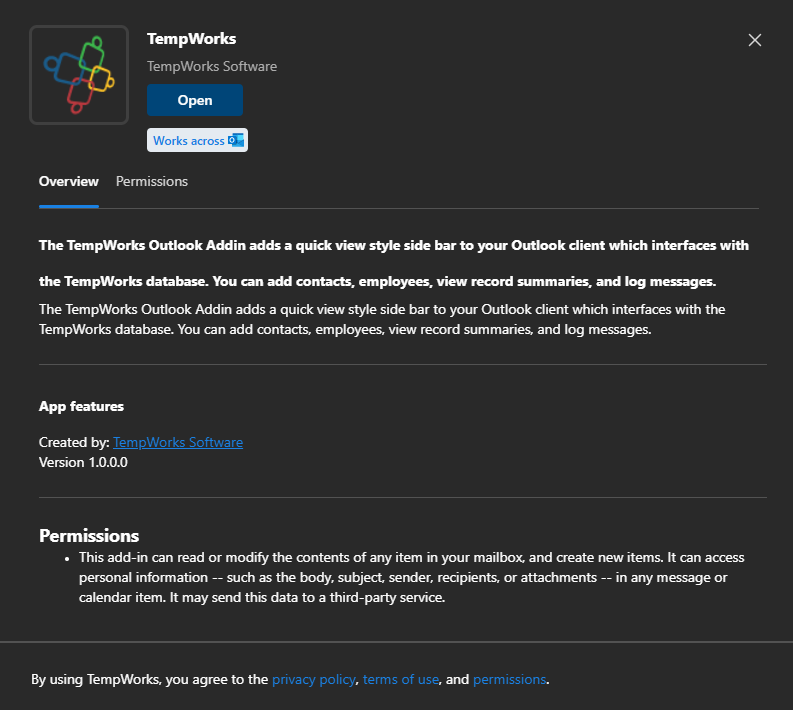Click the App features heading
Image resolution: width=793 pixels, height=710 pixels.
(81, 406)
